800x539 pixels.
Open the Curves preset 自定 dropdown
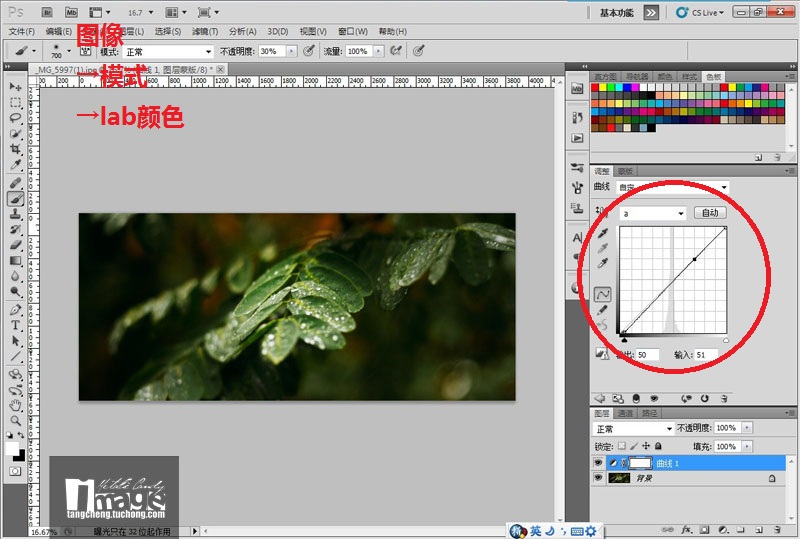tap(672, 187)
